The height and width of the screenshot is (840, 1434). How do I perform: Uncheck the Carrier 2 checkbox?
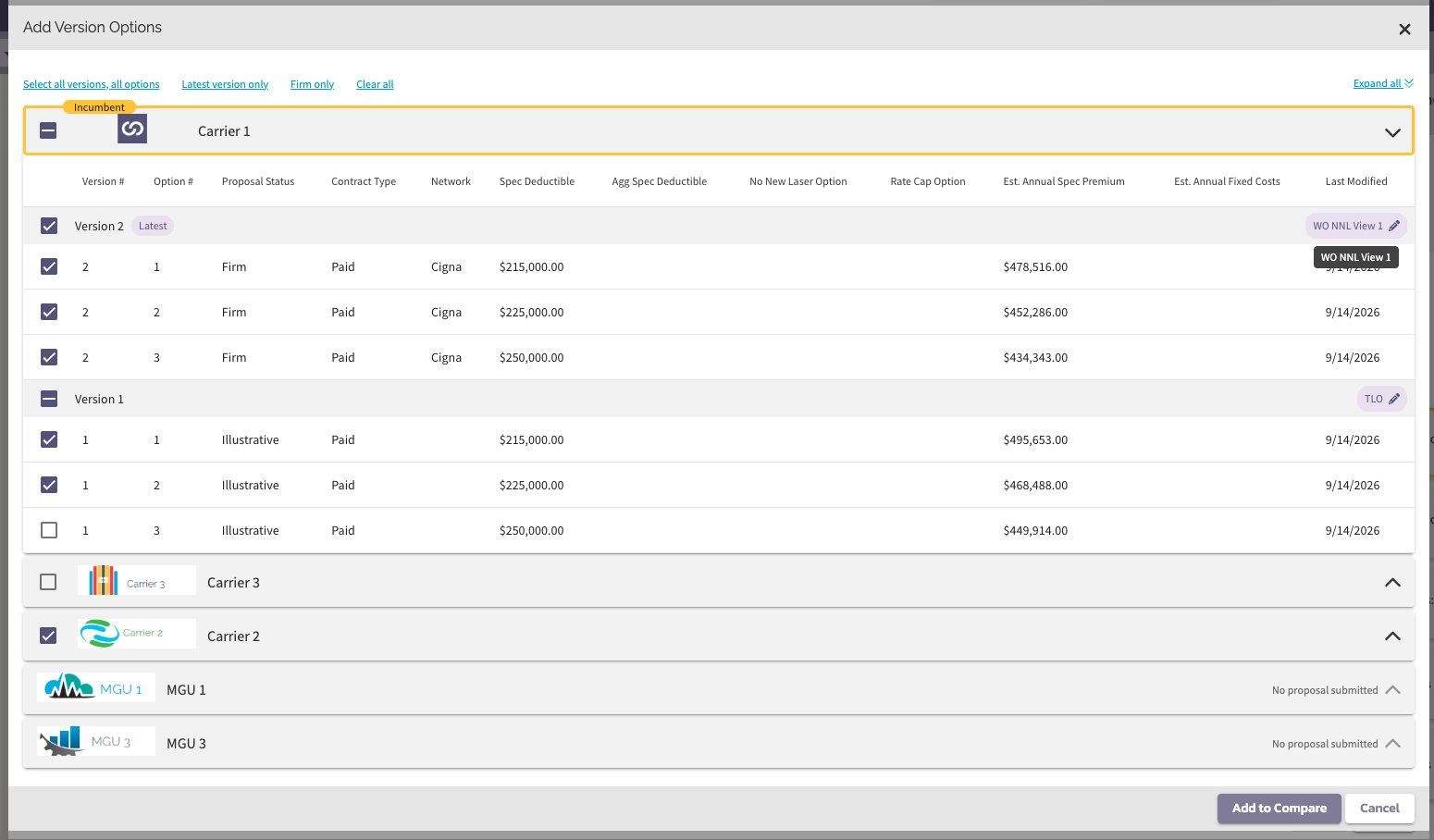pyautogui.click(x=48, y=636)
